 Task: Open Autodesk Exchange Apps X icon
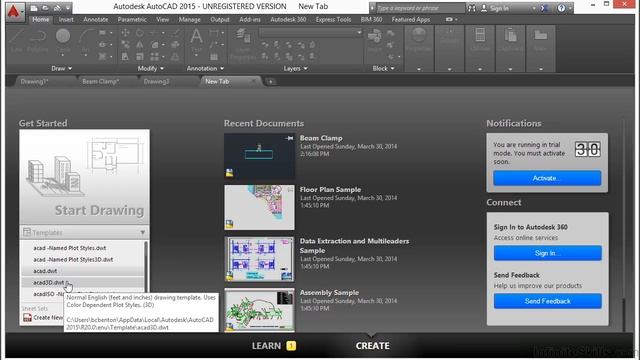tap(544, 8)
